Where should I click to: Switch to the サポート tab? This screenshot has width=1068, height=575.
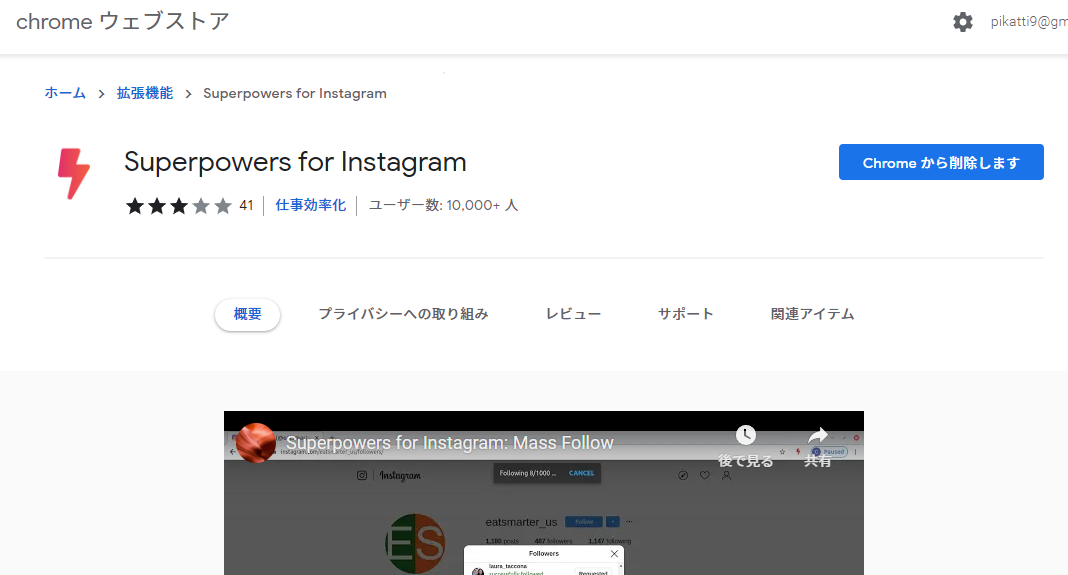(685, 314)
